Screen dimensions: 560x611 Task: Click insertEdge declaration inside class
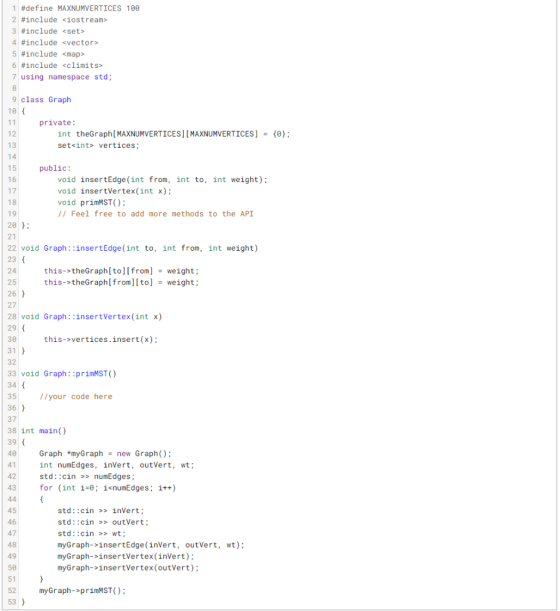tap(162, 180)
